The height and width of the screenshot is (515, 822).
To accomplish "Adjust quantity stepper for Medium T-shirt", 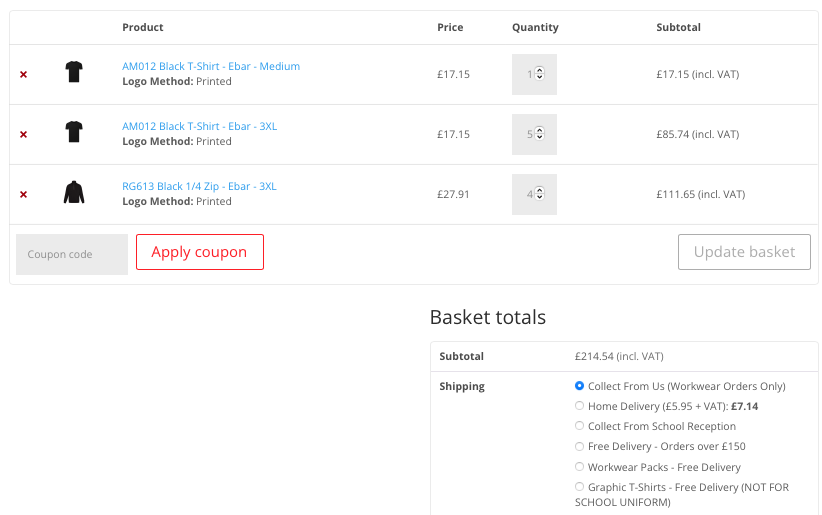I will [539, 74].
